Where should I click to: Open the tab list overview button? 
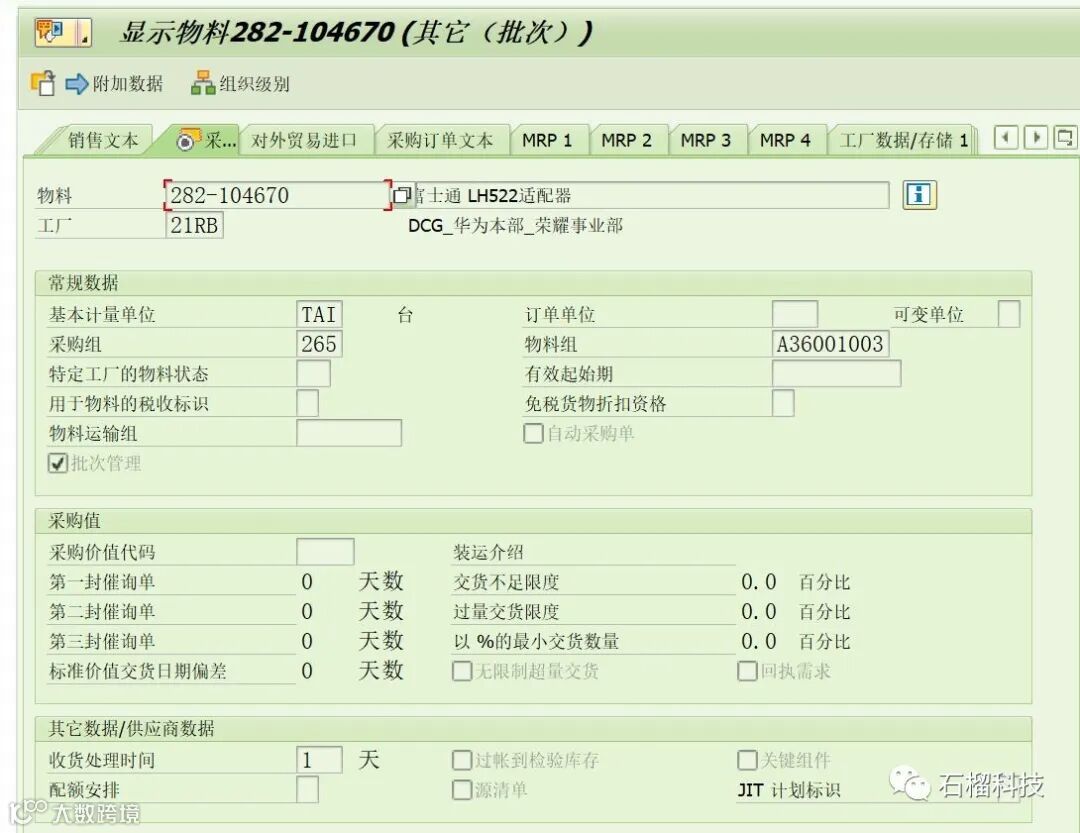[x=1065, y=138]
